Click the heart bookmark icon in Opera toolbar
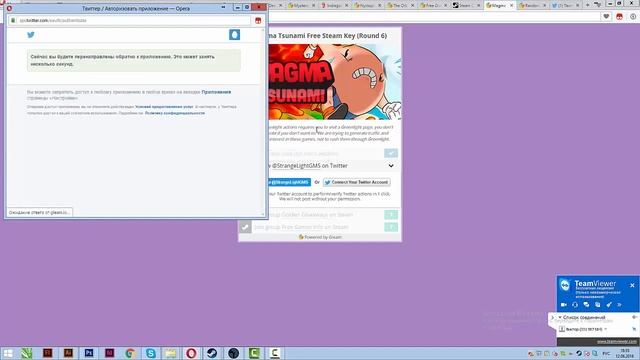640x360 pixels. 606,17
